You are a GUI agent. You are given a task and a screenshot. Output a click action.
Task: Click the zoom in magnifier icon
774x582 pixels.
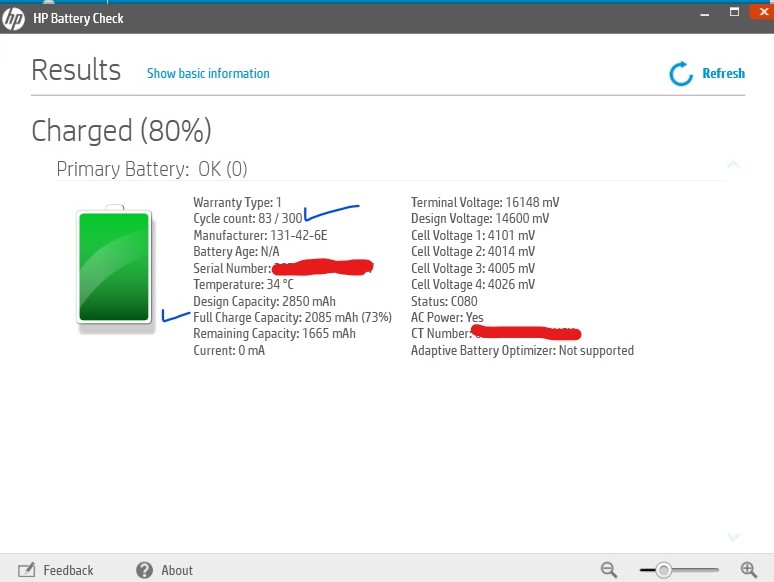[748, 570]
